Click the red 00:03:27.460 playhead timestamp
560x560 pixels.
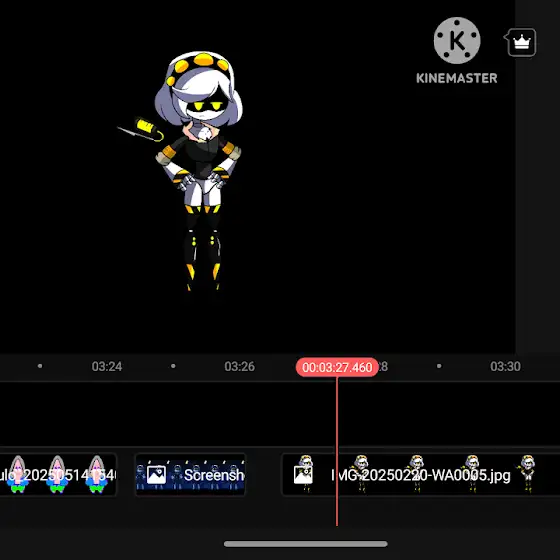[x=337, y=367]
